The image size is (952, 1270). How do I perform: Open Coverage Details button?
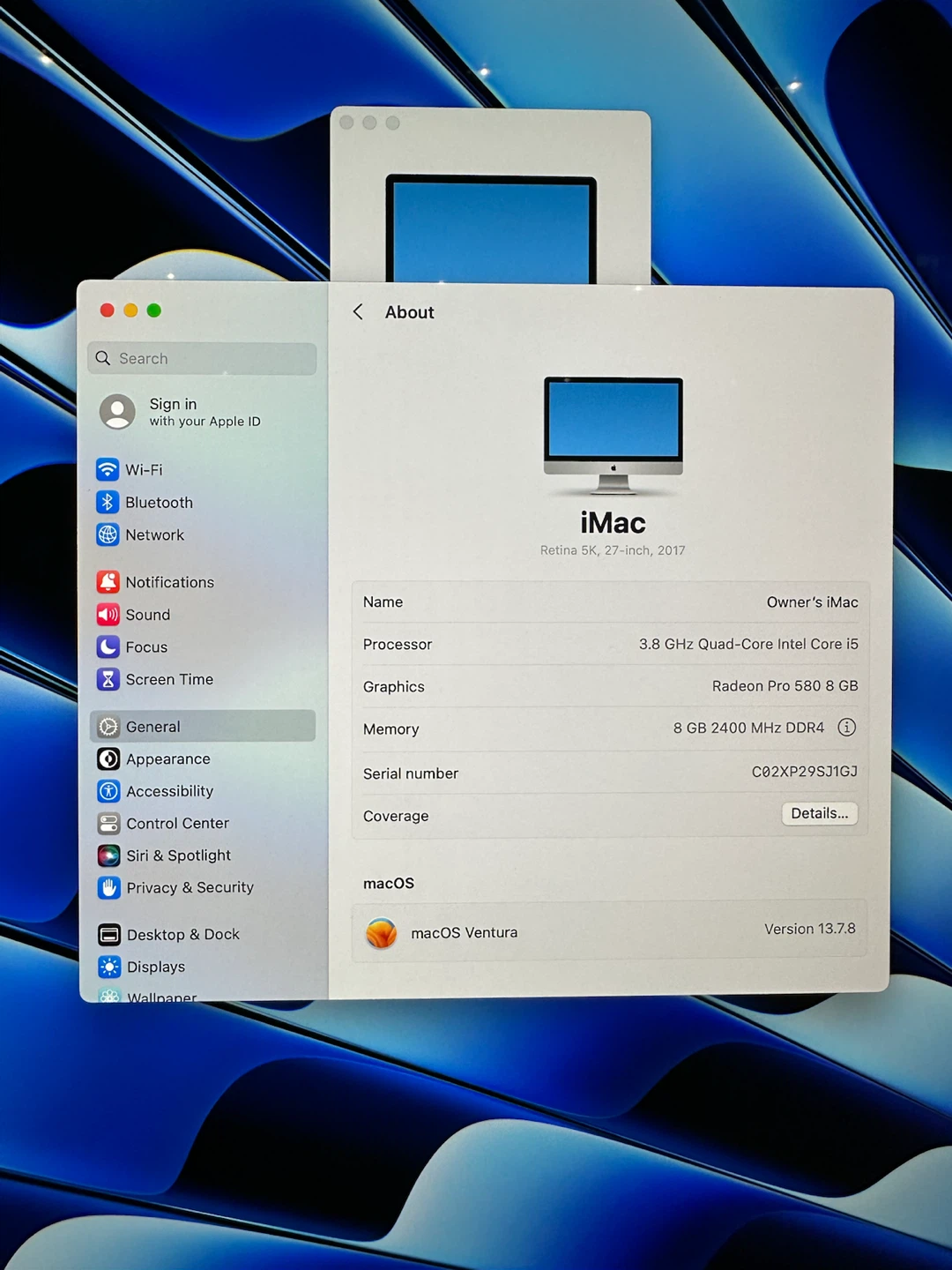point(820,813)
